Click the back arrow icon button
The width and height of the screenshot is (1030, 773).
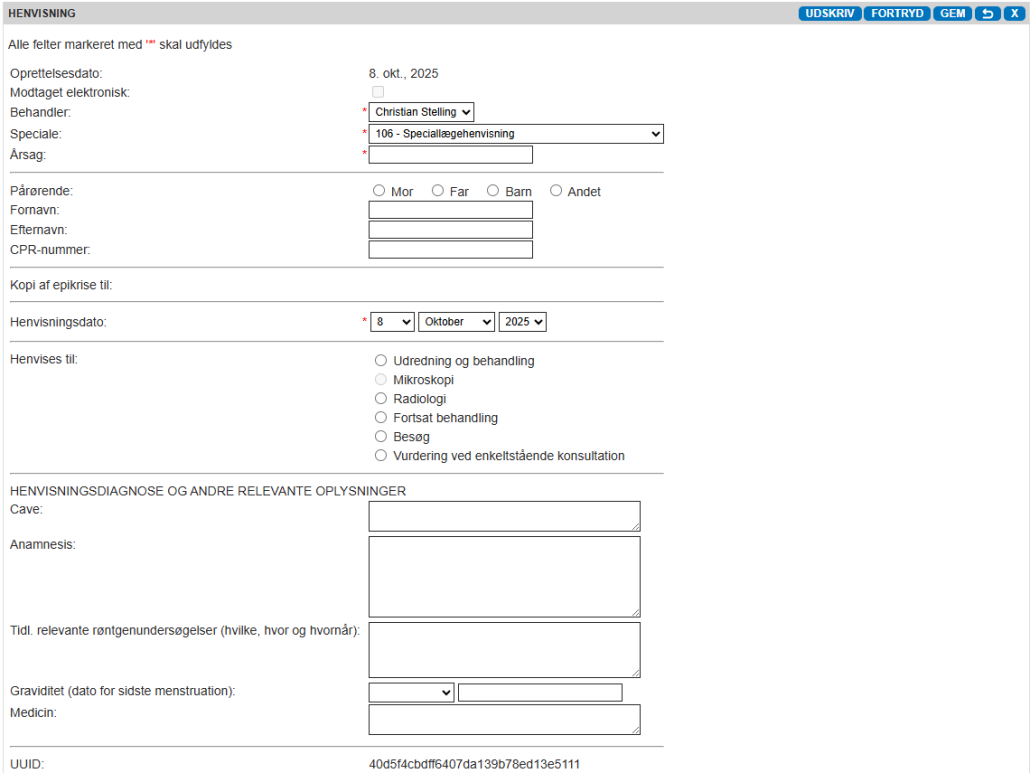tap(987, 14)
